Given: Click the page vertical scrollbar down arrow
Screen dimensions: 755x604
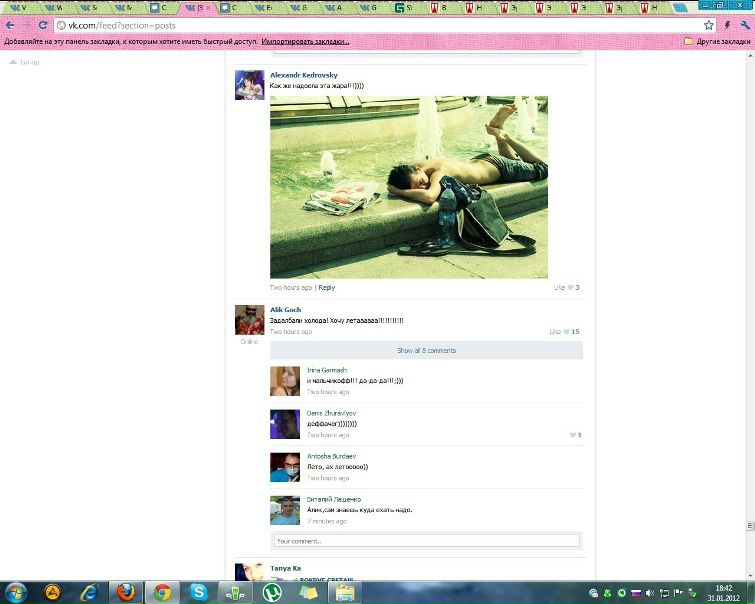Looking at the screenshot, I should pos(750,576).
